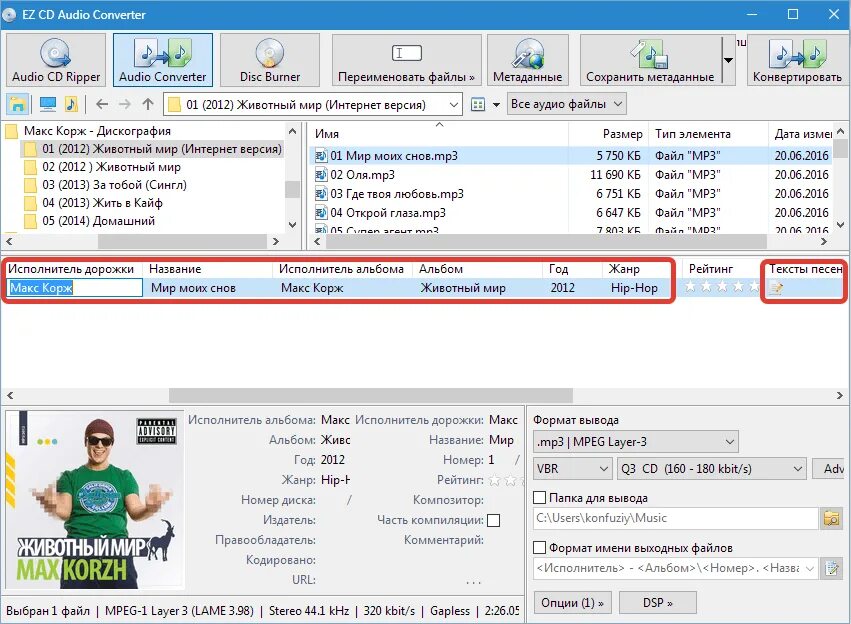The width and height of the screenshot is (851, 624).
Task: Click the output folder path field
Action: pyautogui.click(x=676, y=518)
